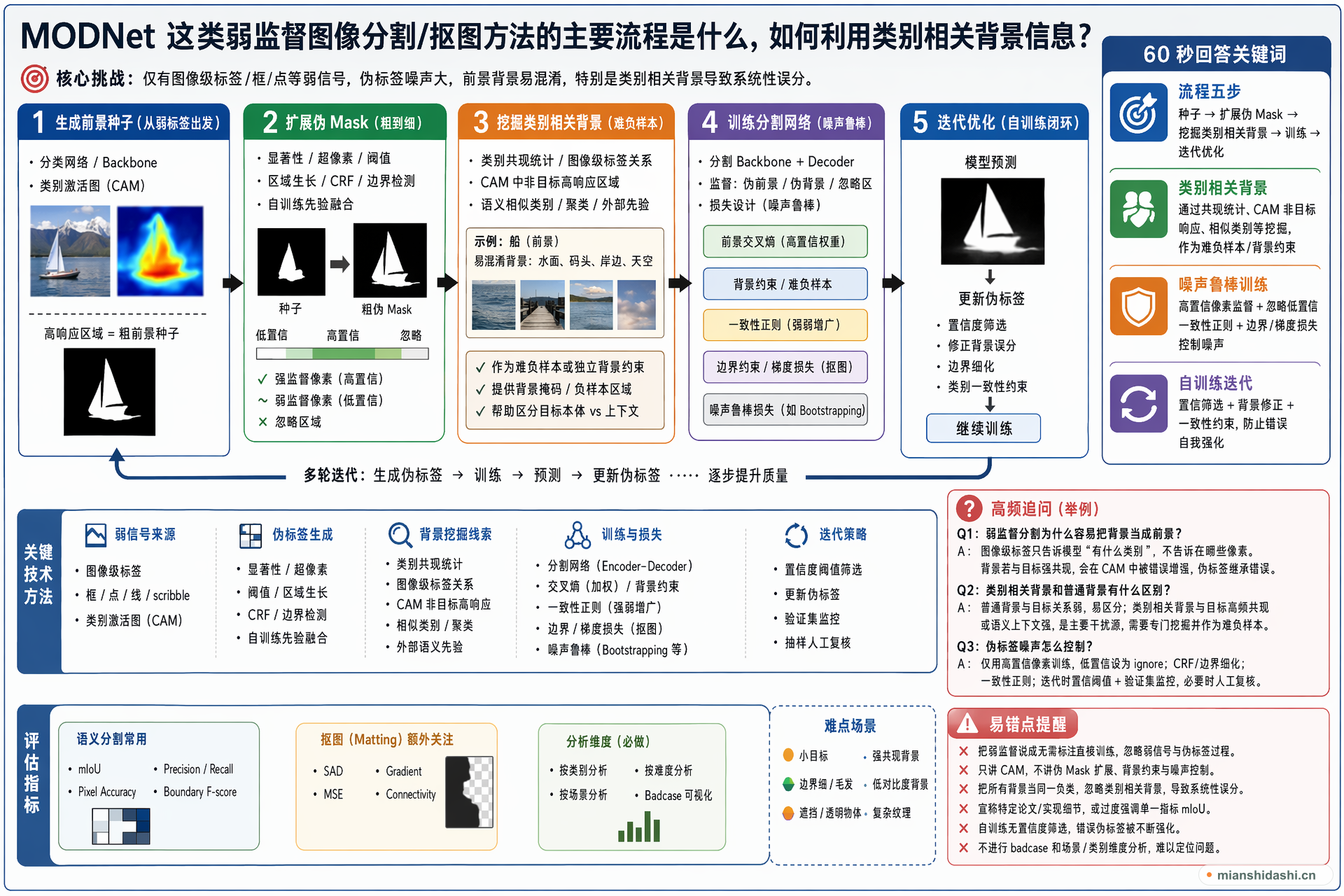
Task: Click the 粗伪 Mask sailboat thumbnail
Action: (390, 260)
